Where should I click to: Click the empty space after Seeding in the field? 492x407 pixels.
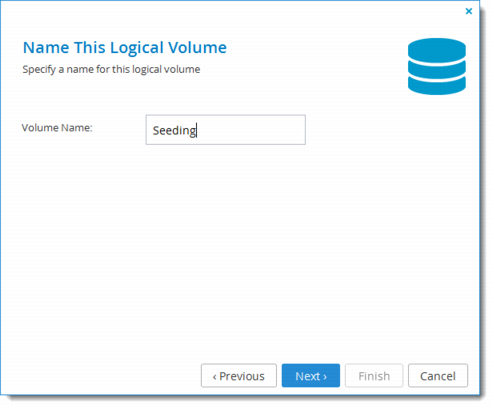251,130
